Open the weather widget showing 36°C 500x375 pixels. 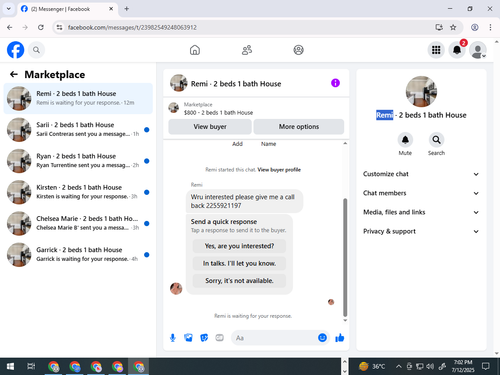click(372, 367)
